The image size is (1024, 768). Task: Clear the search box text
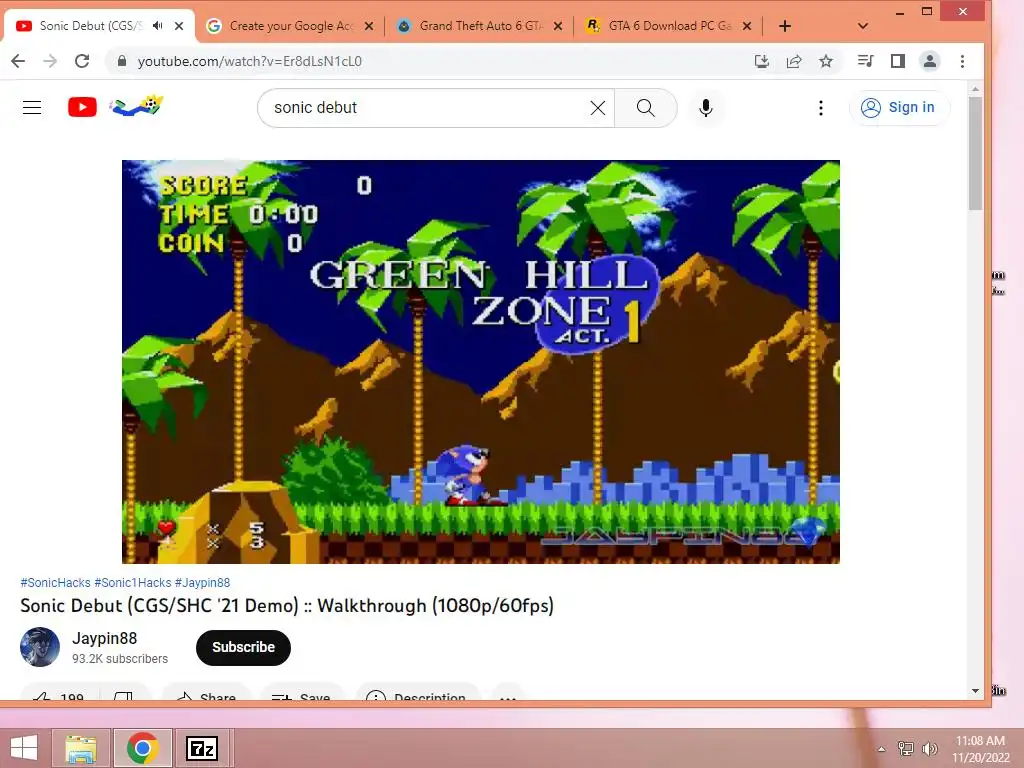click(x=598, y=108)
